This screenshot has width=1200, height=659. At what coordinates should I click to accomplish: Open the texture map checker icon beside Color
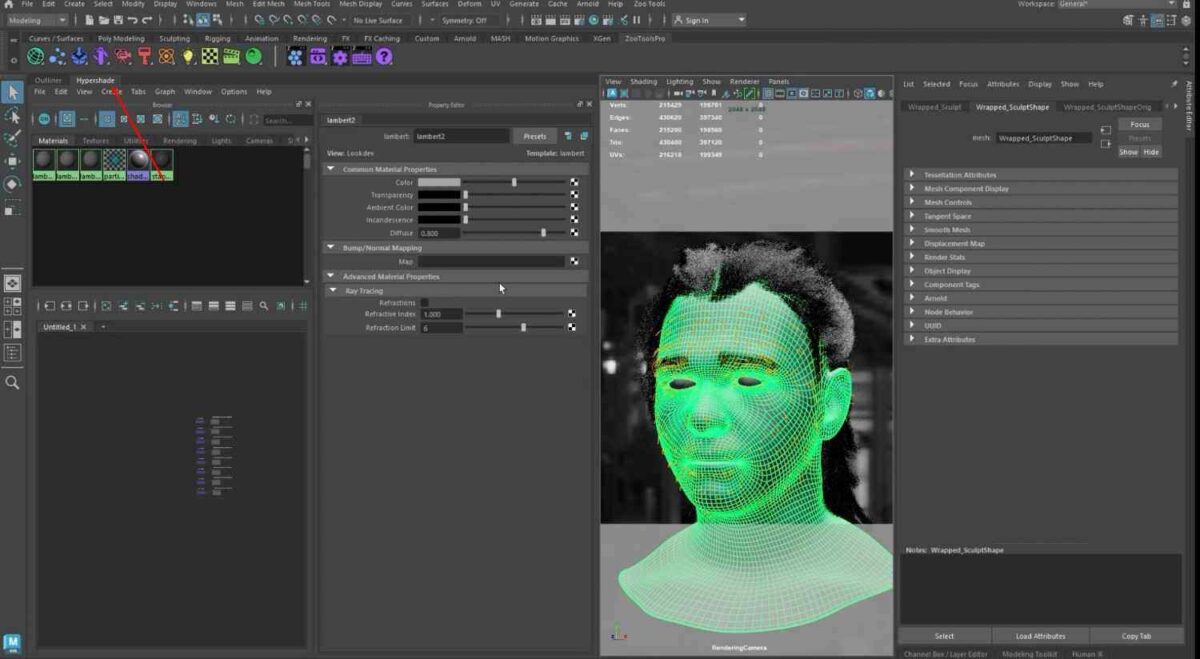click(573, 182)
